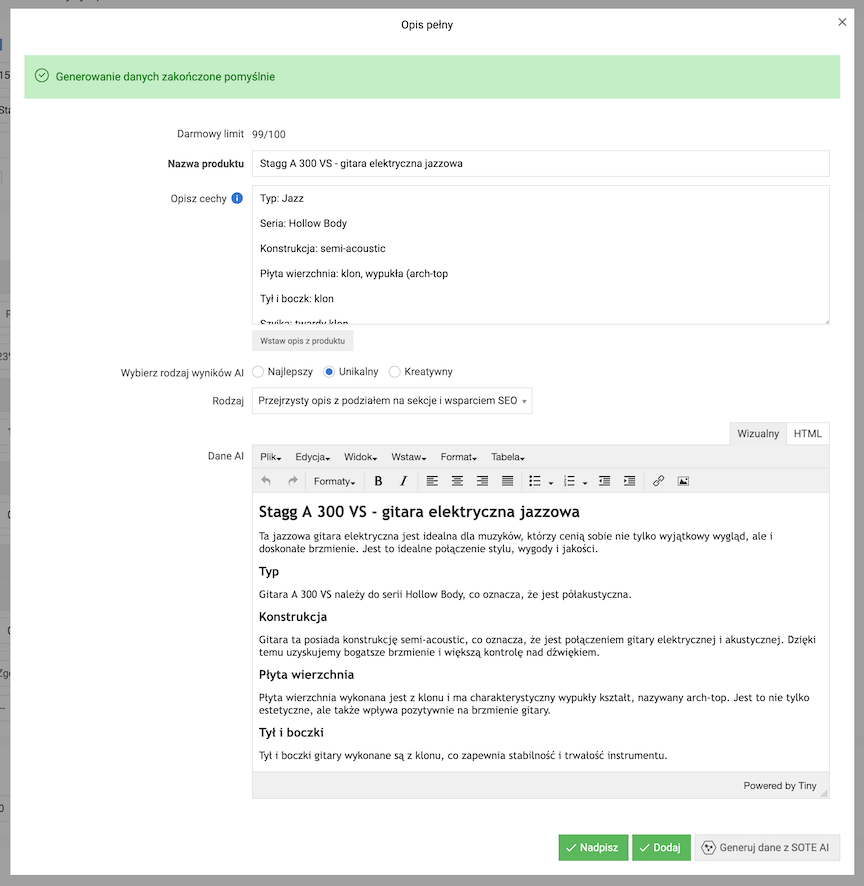This screenshot has width=864, height=886.
Task: Click the Dodaj button
Action: pyautogui.click(x=661, y=848)
